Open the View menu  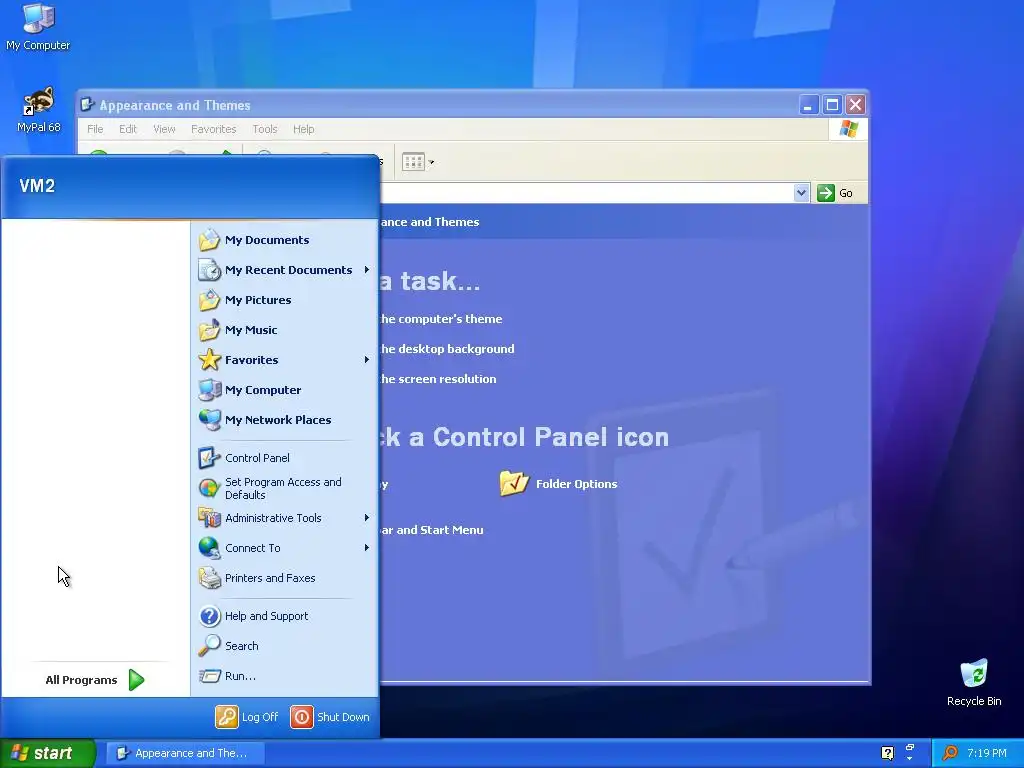(164, 129)
